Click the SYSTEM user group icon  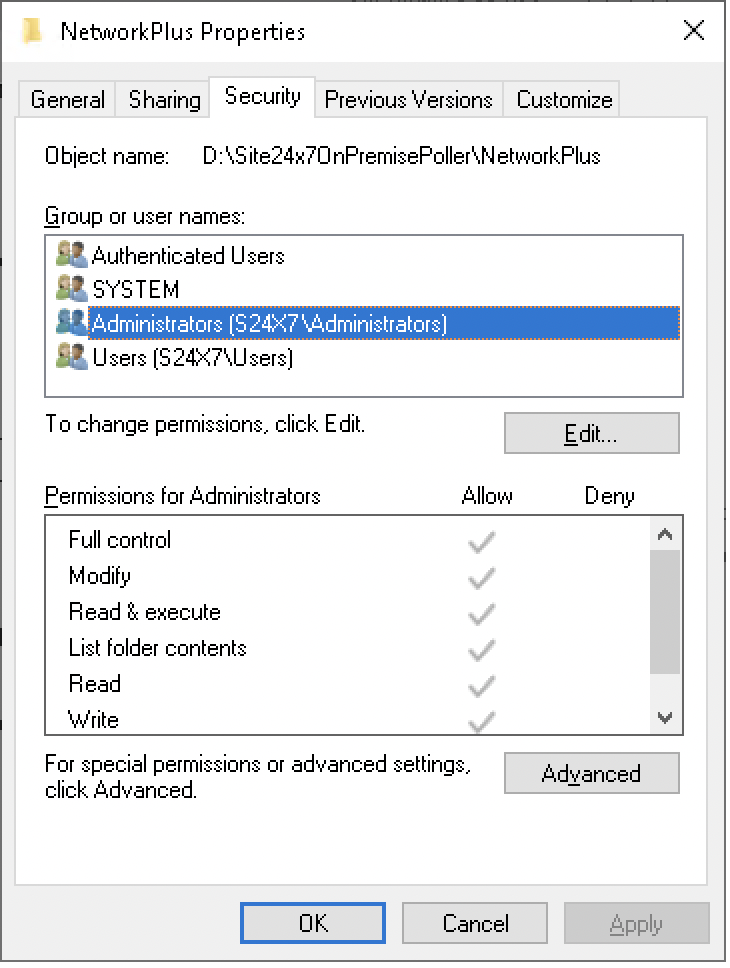coord(72,289)
